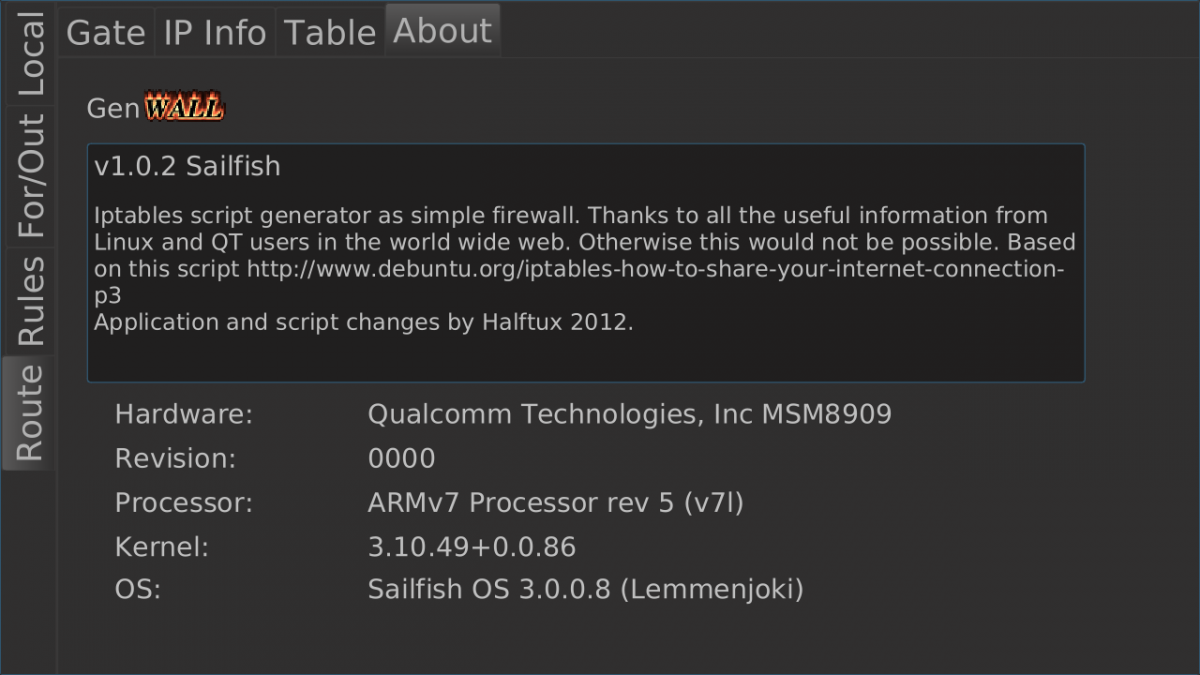Switch to the For/Out side tab
The width and height of the screenshot is (1200, 675).
coord(31,176)
